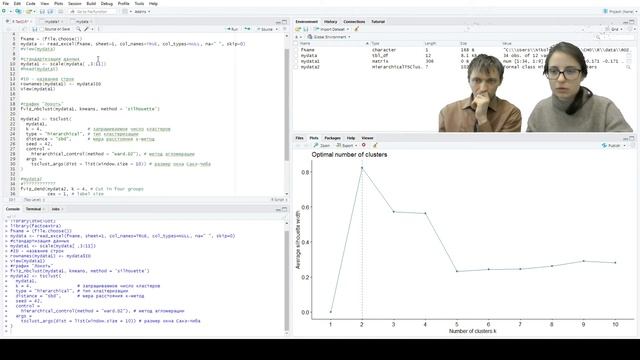Open the Tools menu
Viewport: 640px width, 360px height.
pyautogui.click(x=139, y=3)
